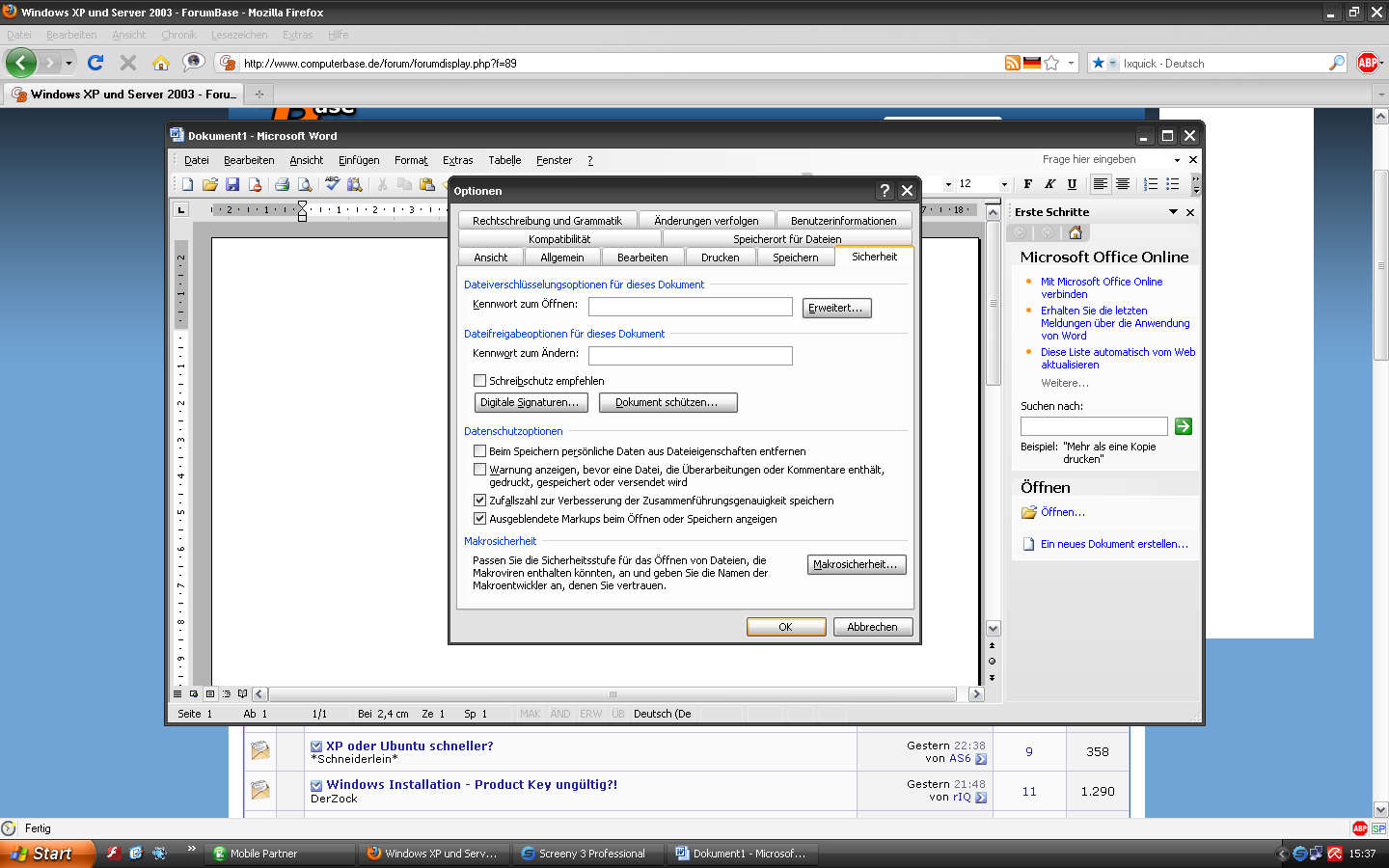Click the New document icon in Word toolbar

click(x=187, y=184)
